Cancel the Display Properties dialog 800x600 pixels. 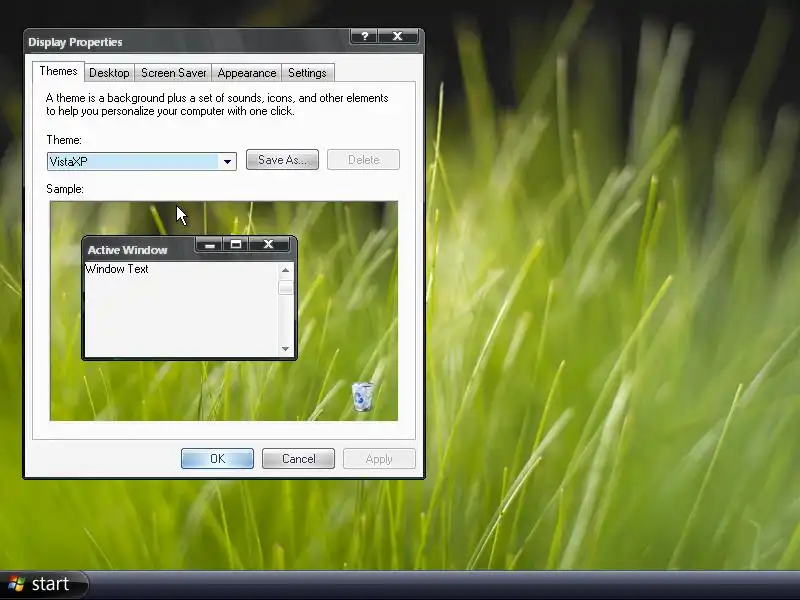tap(298, 459)
